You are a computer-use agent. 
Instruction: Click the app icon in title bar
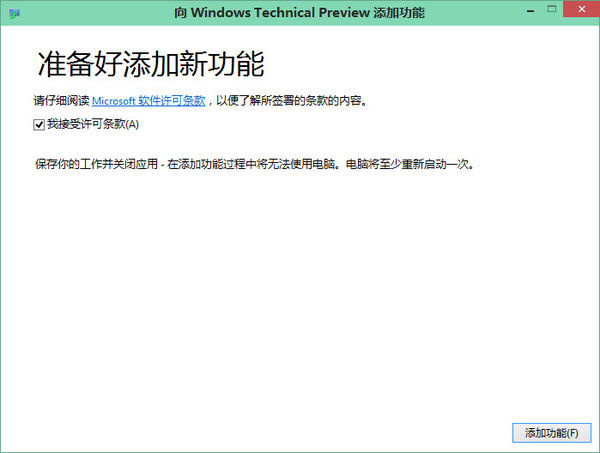14,13
